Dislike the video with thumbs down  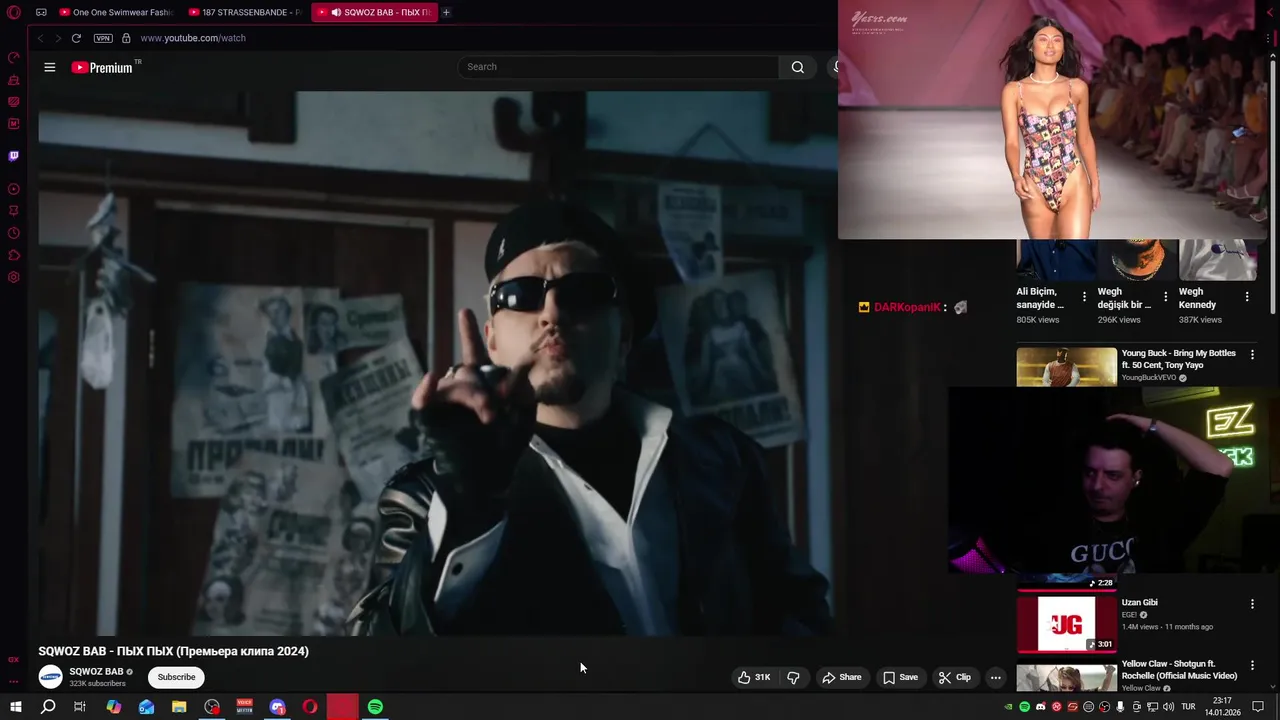point(793,677)
